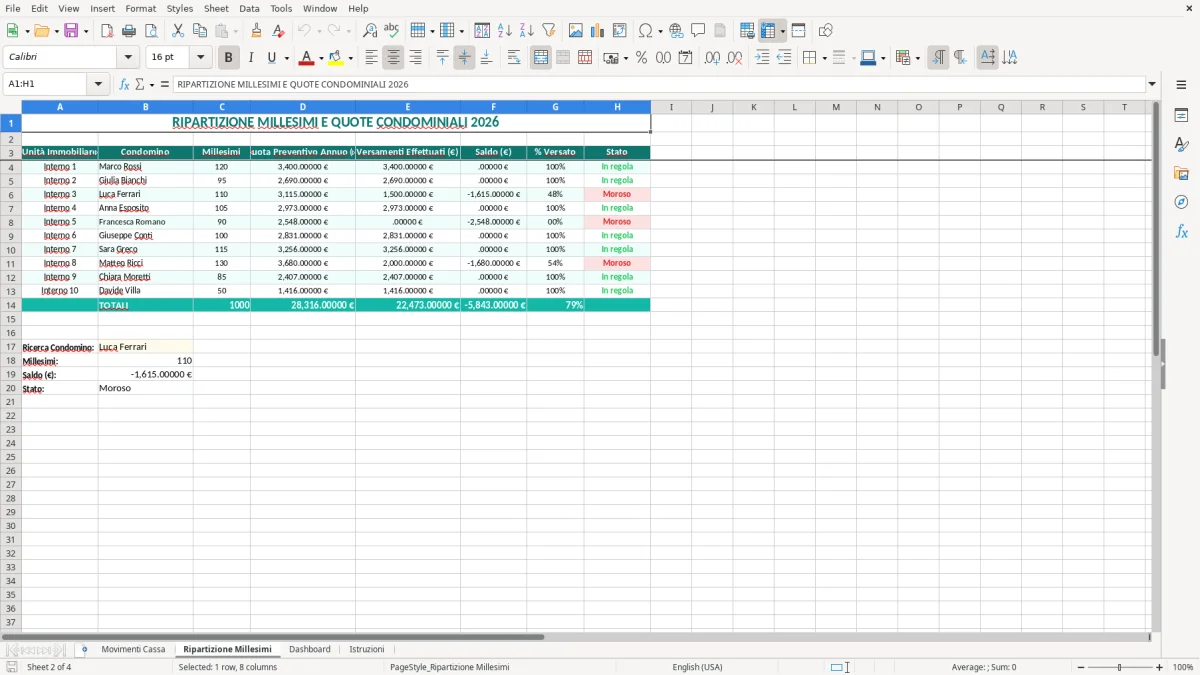The image size is (1200, 675).
Task: Cut the selected cells
Action: point(178,31)
